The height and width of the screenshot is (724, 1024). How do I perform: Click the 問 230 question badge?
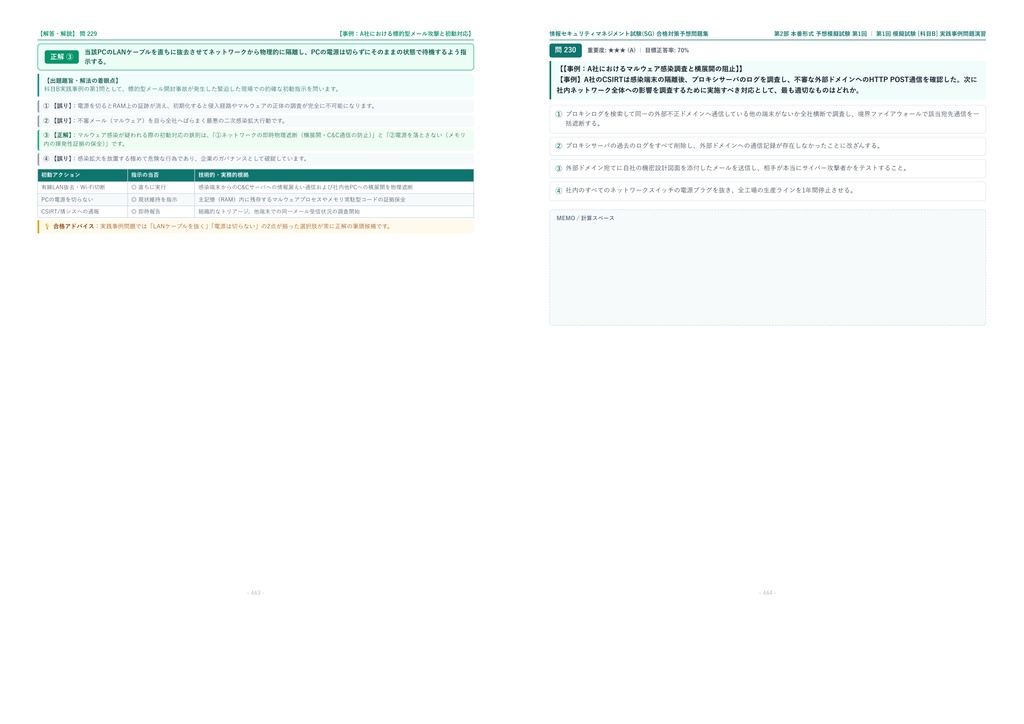566,50
